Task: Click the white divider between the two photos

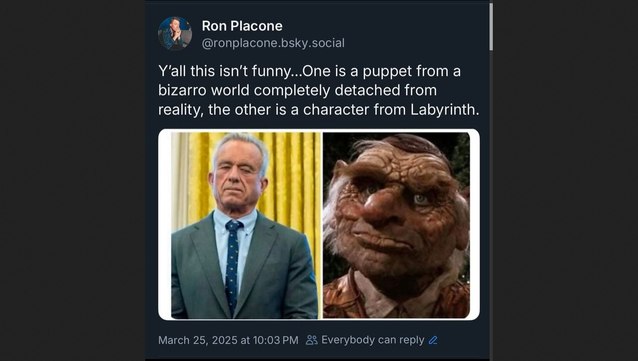Action: pos(322,225)
